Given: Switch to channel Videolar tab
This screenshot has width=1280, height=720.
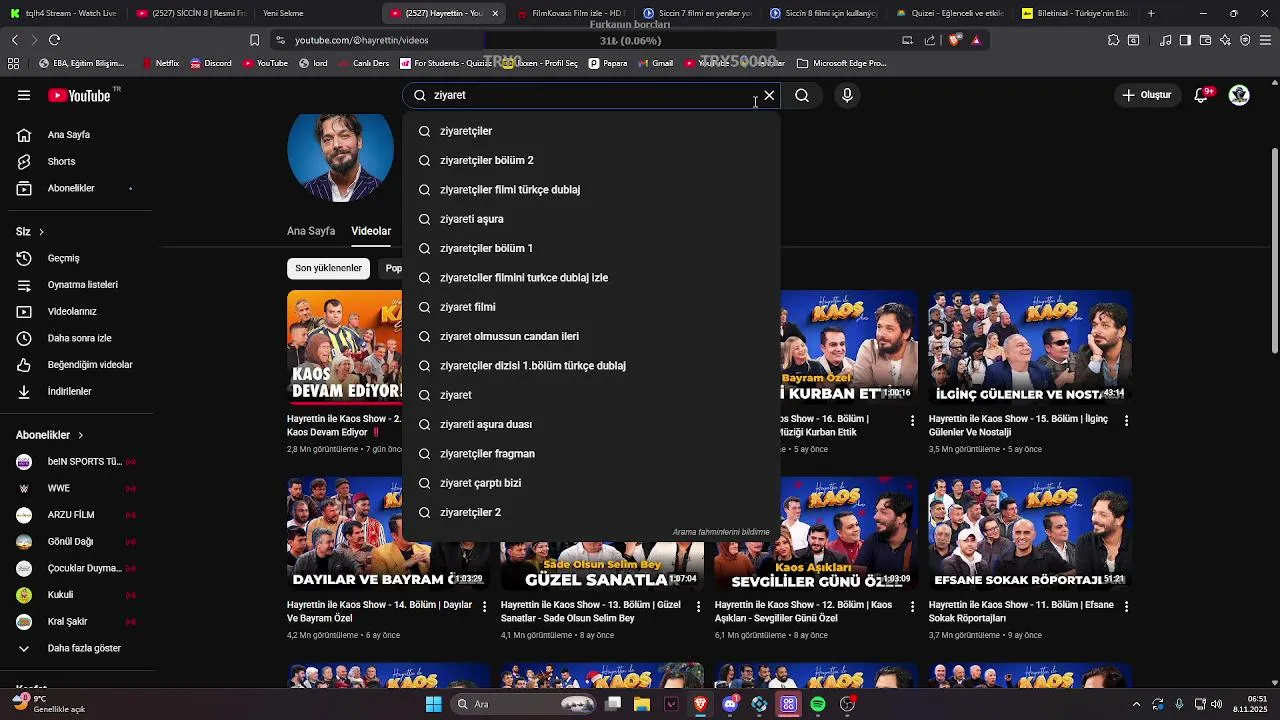Looking at the screenshot, I should pos(371,231).
